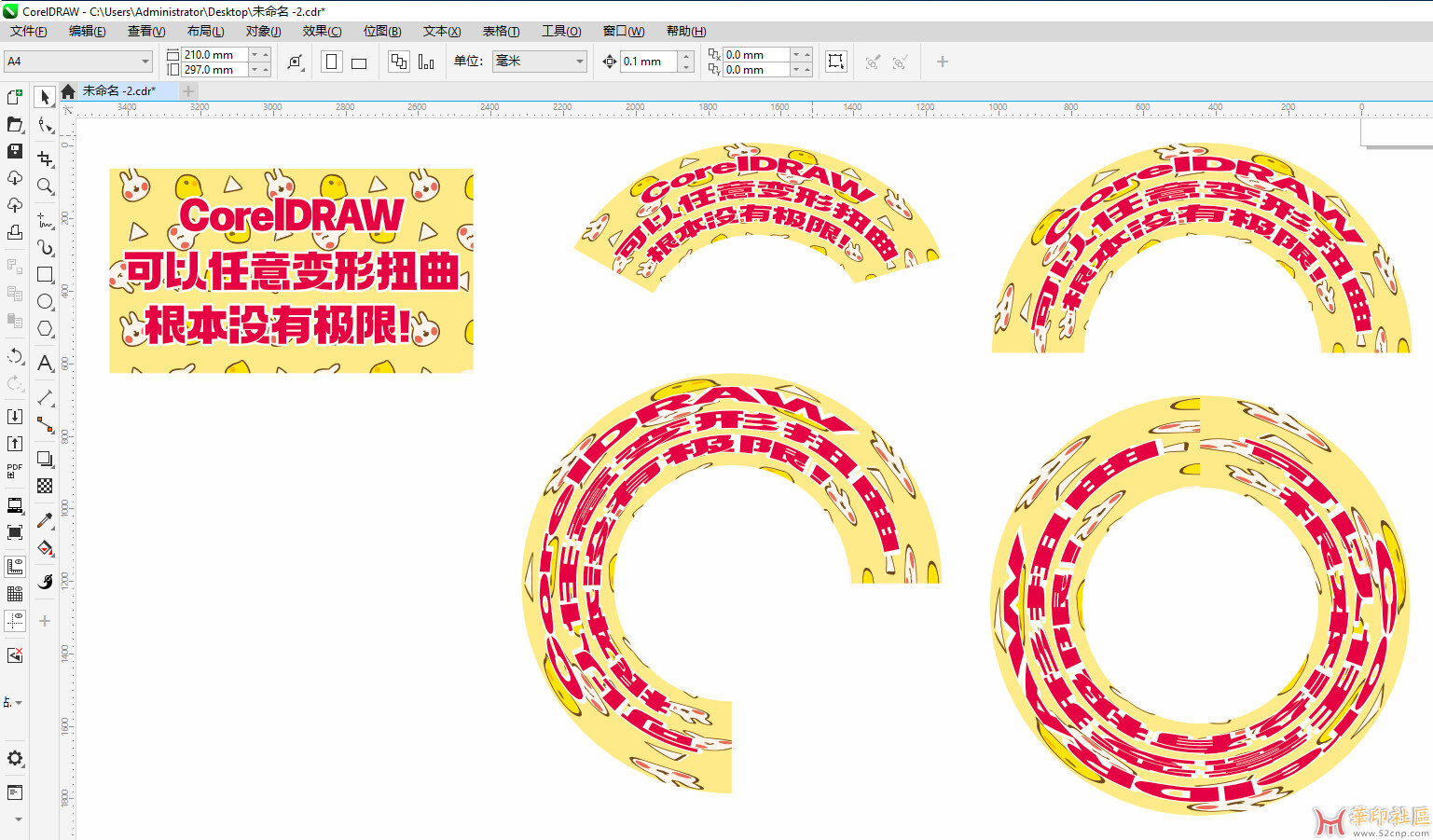Open the 编辑(E) menu

87,31
